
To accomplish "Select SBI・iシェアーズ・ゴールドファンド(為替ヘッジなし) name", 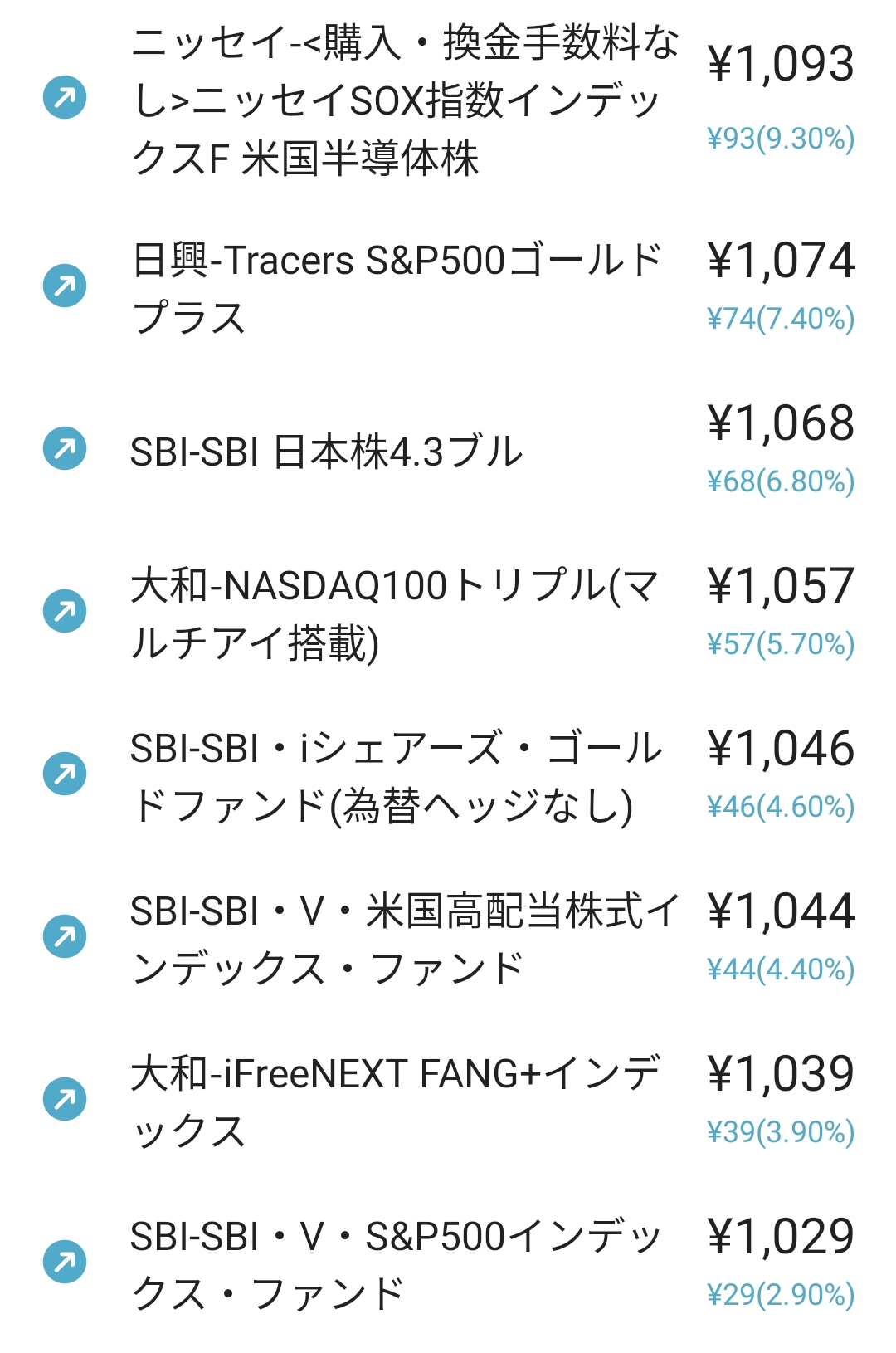I will tap(397, 776).
